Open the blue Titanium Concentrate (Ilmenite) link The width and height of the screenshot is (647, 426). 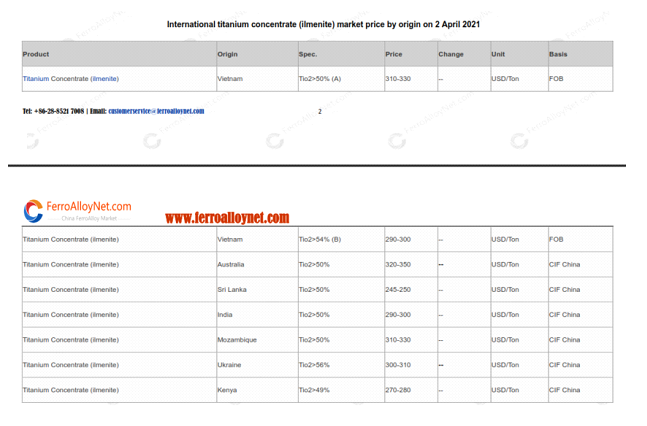tap(70, 78)
